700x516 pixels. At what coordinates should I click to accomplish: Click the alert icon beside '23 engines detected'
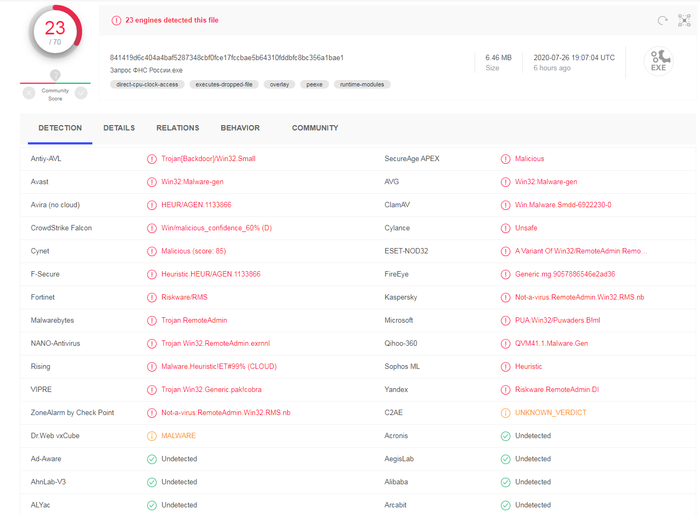pos(116,20)
